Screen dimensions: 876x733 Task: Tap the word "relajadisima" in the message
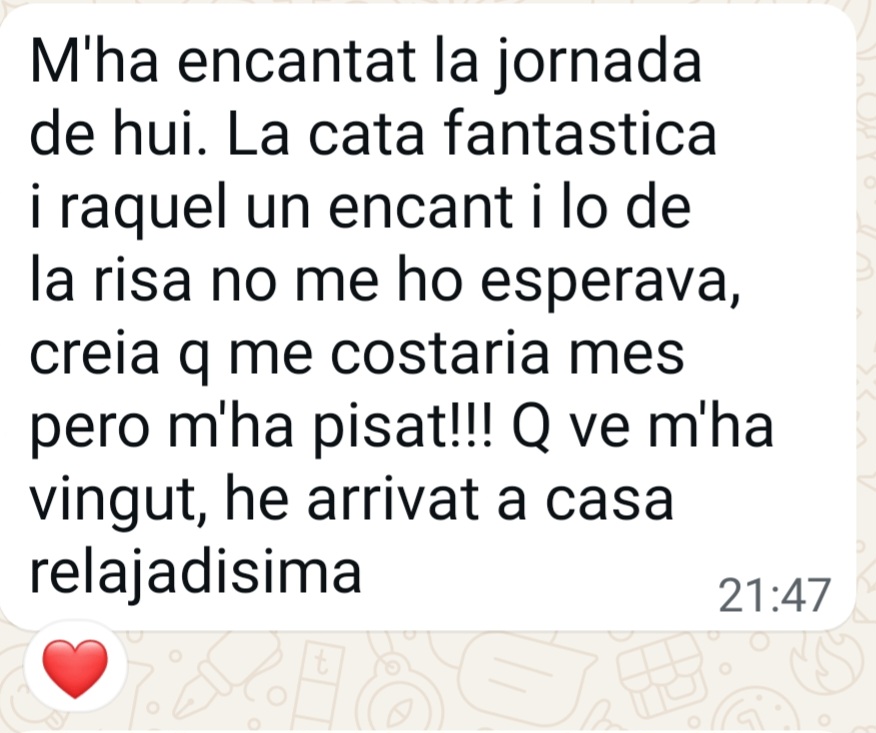click(x=196, y=574)
